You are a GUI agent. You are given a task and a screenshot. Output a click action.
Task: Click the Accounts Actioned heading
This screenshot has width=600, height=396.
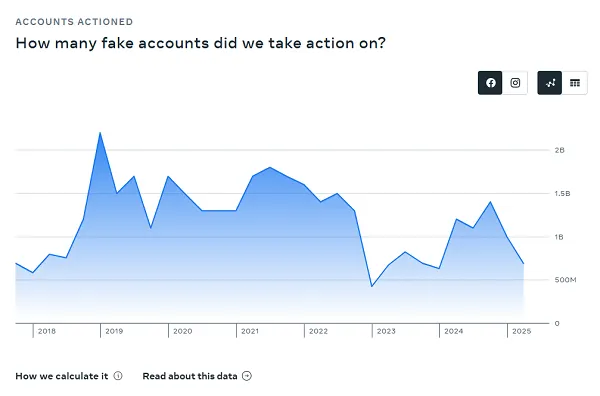[x=74, y=22]
